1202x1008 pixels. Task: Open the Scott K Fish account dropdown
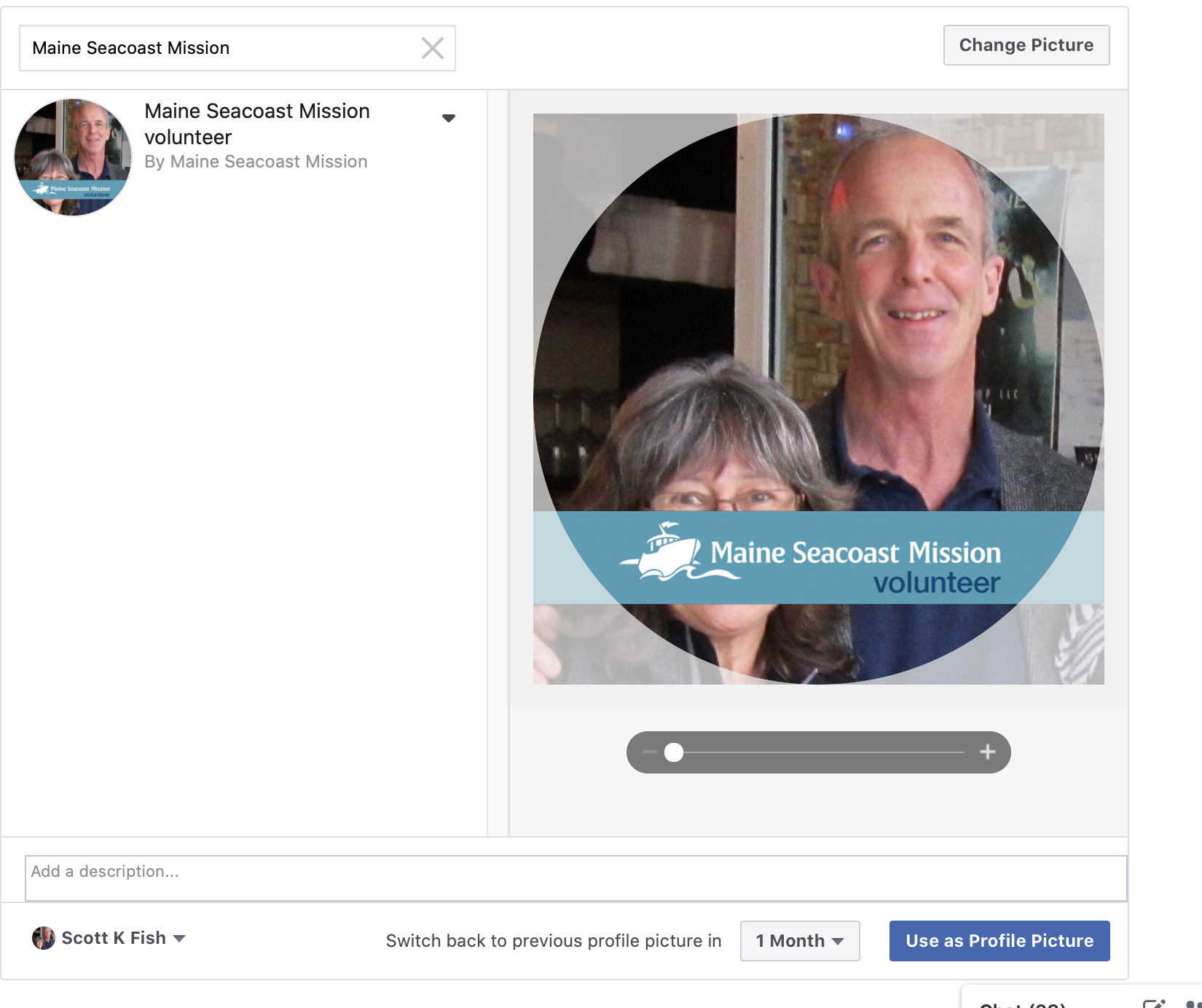pyautogui.click(x=179, y=938)
